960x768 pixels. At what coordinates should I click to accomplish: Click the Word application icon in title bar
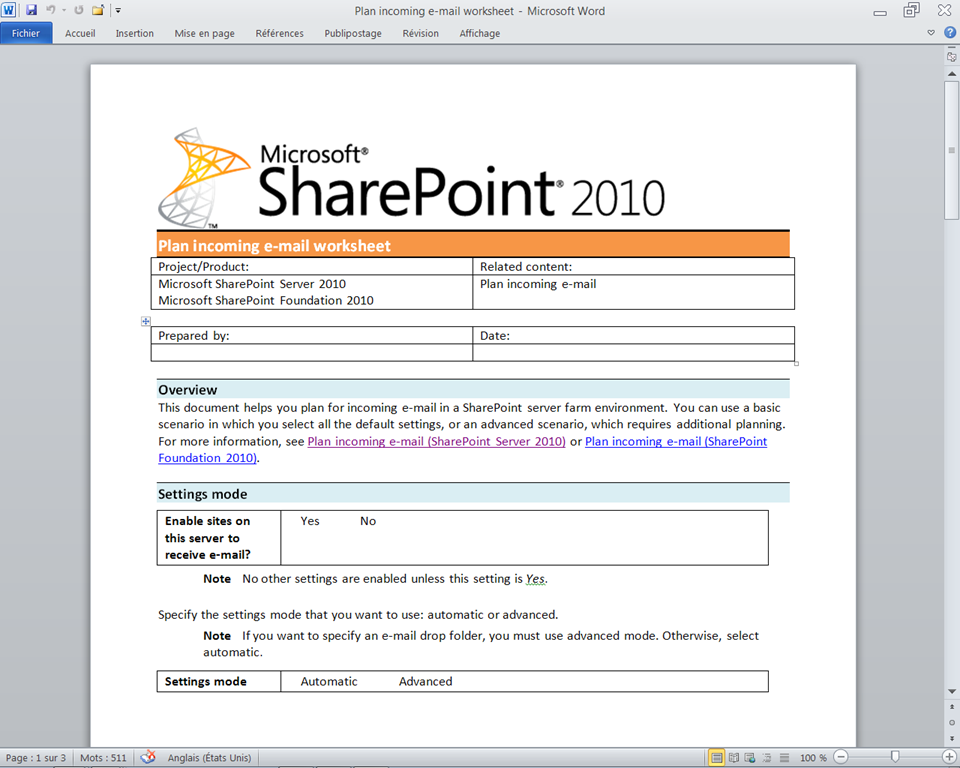(9, 10)
